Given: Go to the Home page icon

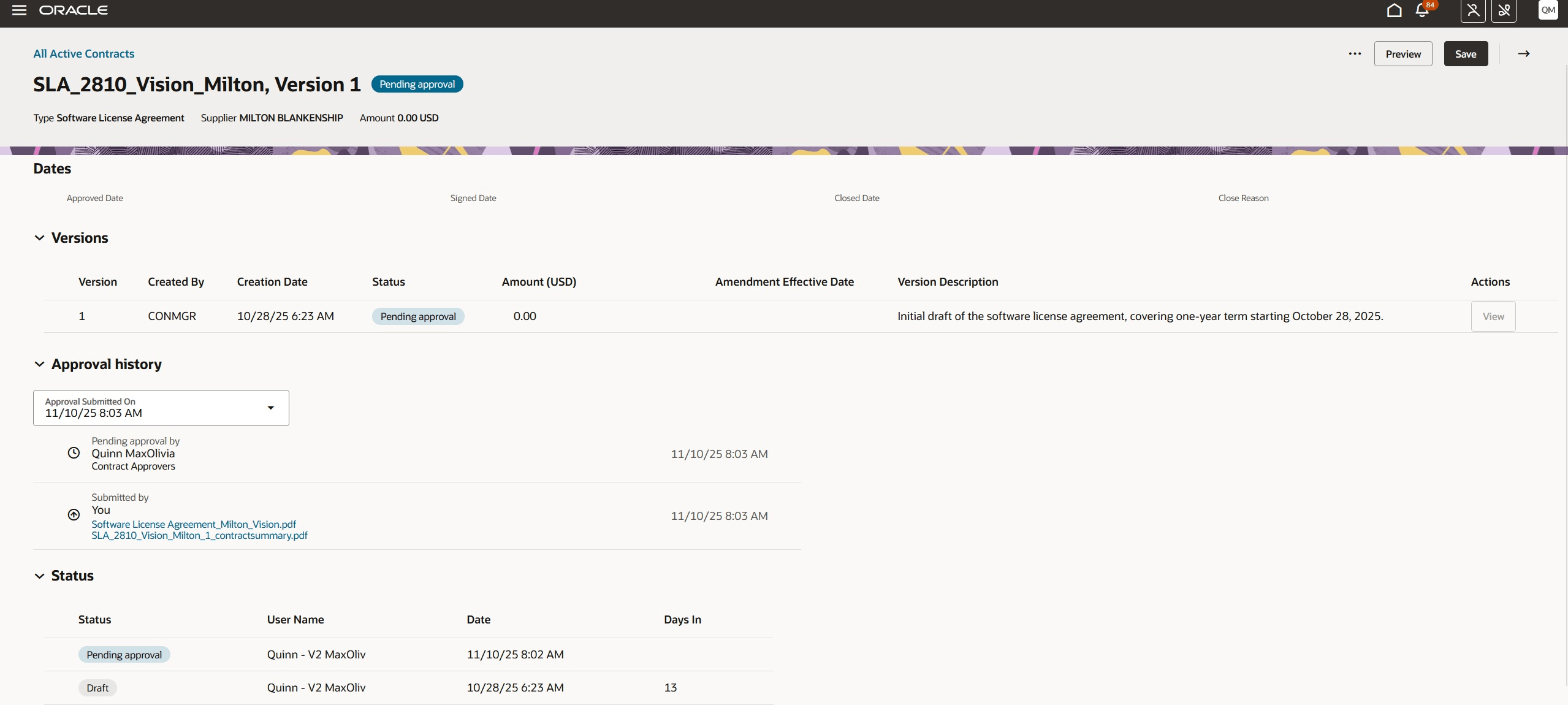Looking at the screenshot, I should point(1394,10).
